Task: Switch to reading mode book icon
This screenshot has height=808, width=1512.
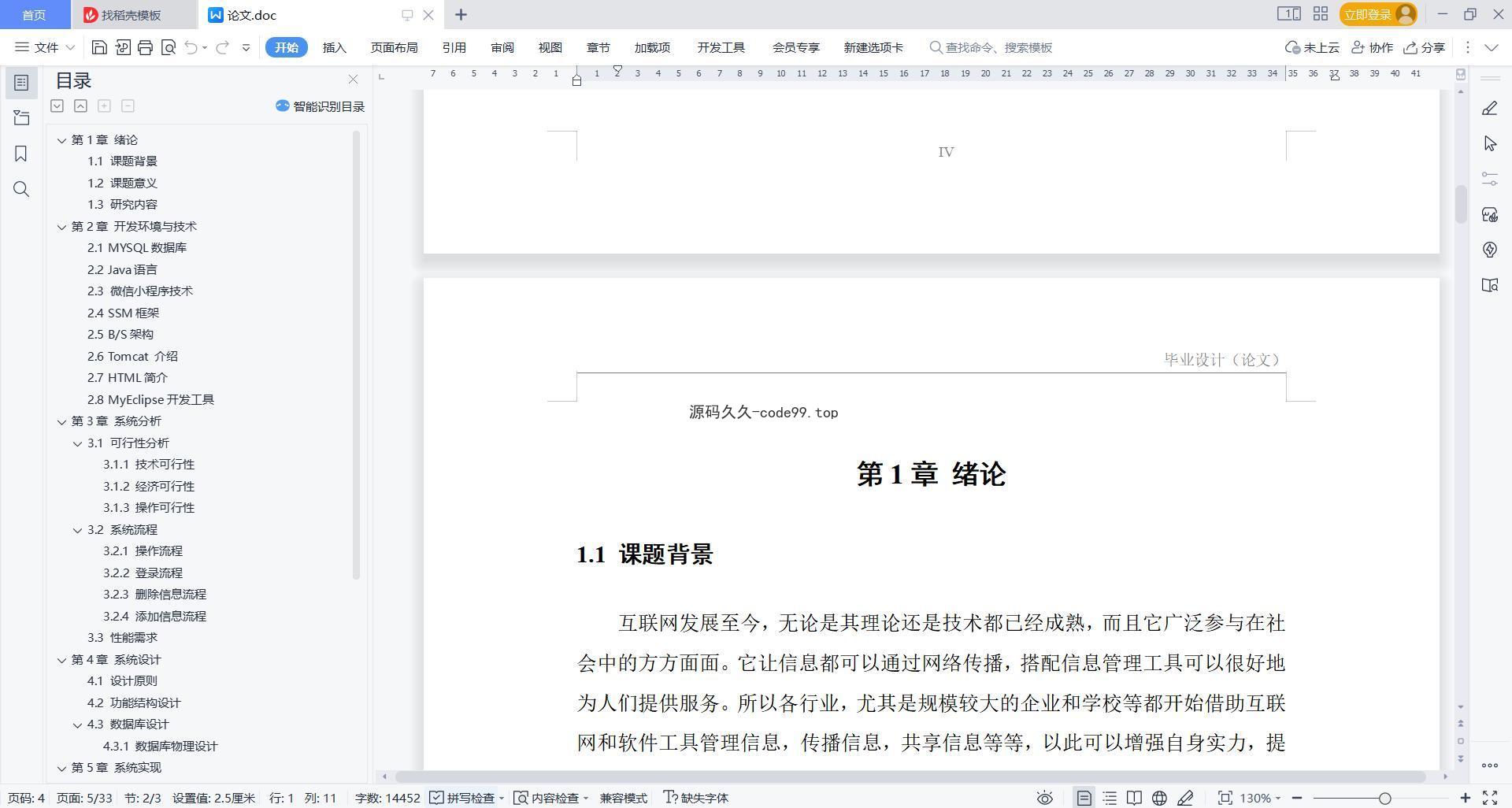Action: [1134, 798]
